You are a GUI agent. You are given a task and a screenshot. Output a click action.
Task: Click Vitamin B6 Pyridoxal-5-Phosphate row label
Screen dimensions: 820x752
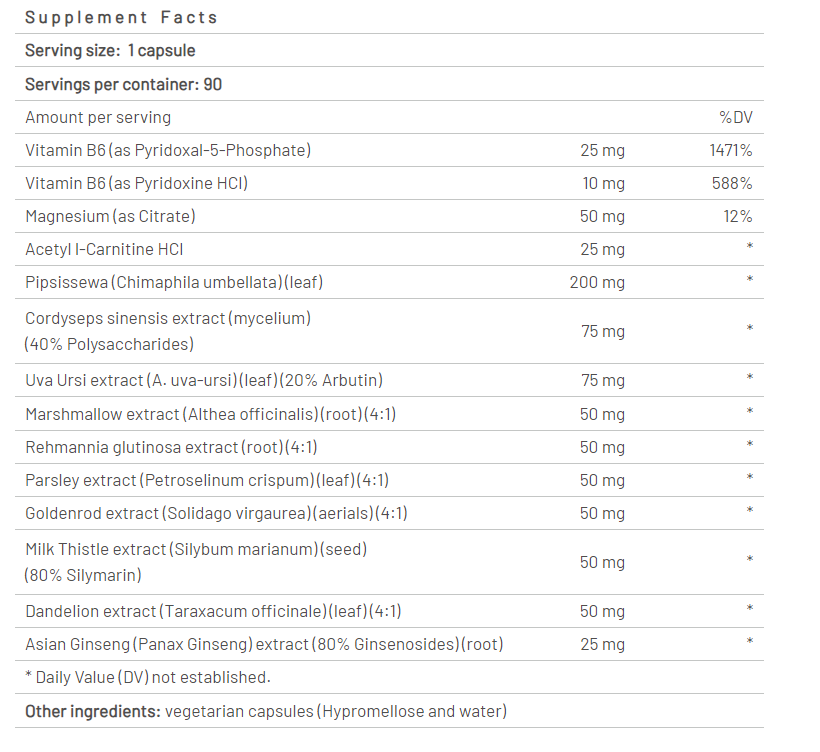[168, 150]
